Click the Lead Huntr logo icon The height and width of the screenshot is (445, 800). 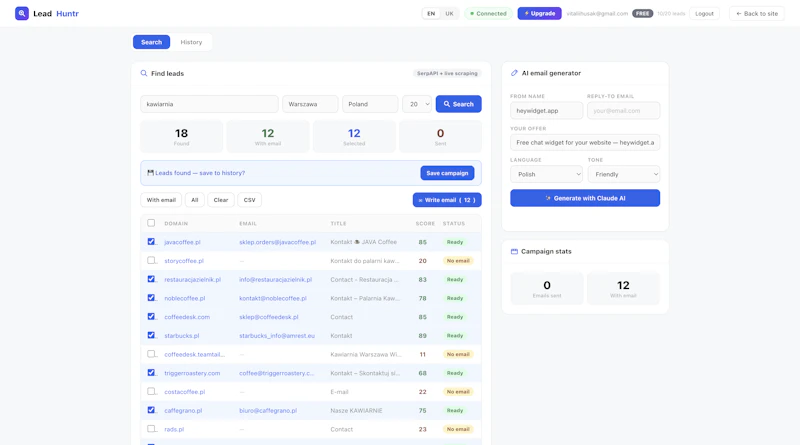pos(21,13)
